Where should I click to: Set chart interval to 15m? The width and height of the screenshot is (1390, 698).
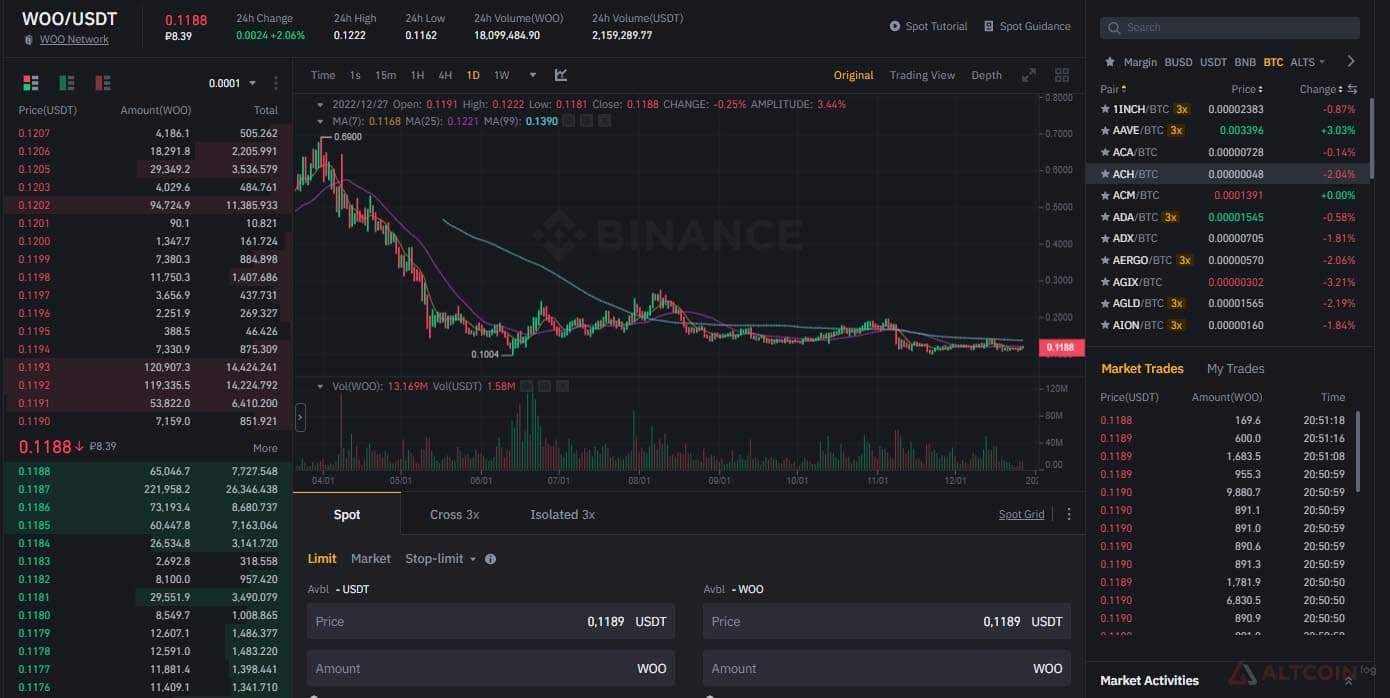[x=385, y=75]
